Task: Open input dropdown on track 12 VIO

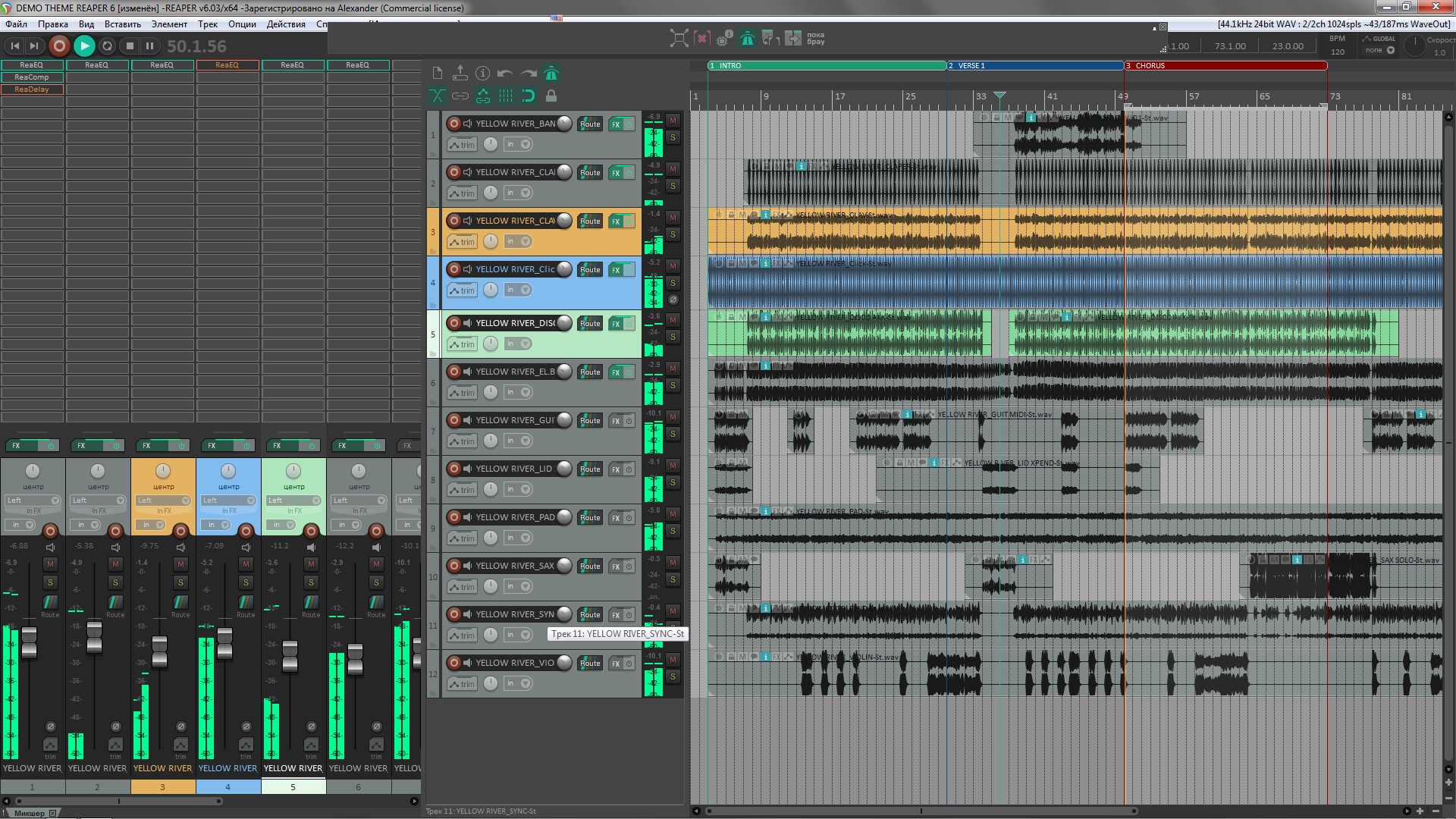Action: (519, 683)
